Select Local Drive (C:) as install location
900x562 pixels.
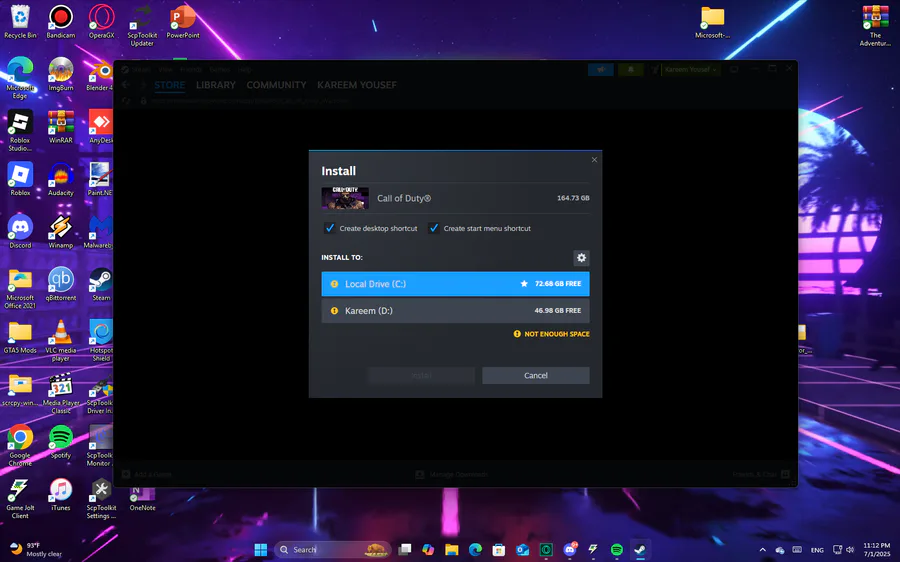coord(455,284)
